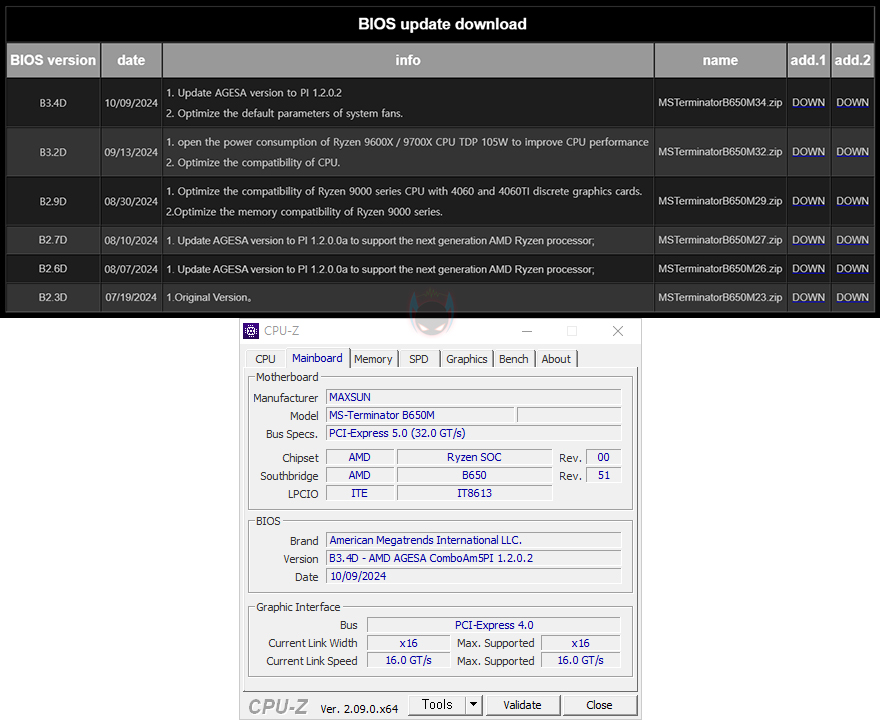Download B2.7D BIOS from add.1 link
This screenshot has width=880, height=720.
808,240
